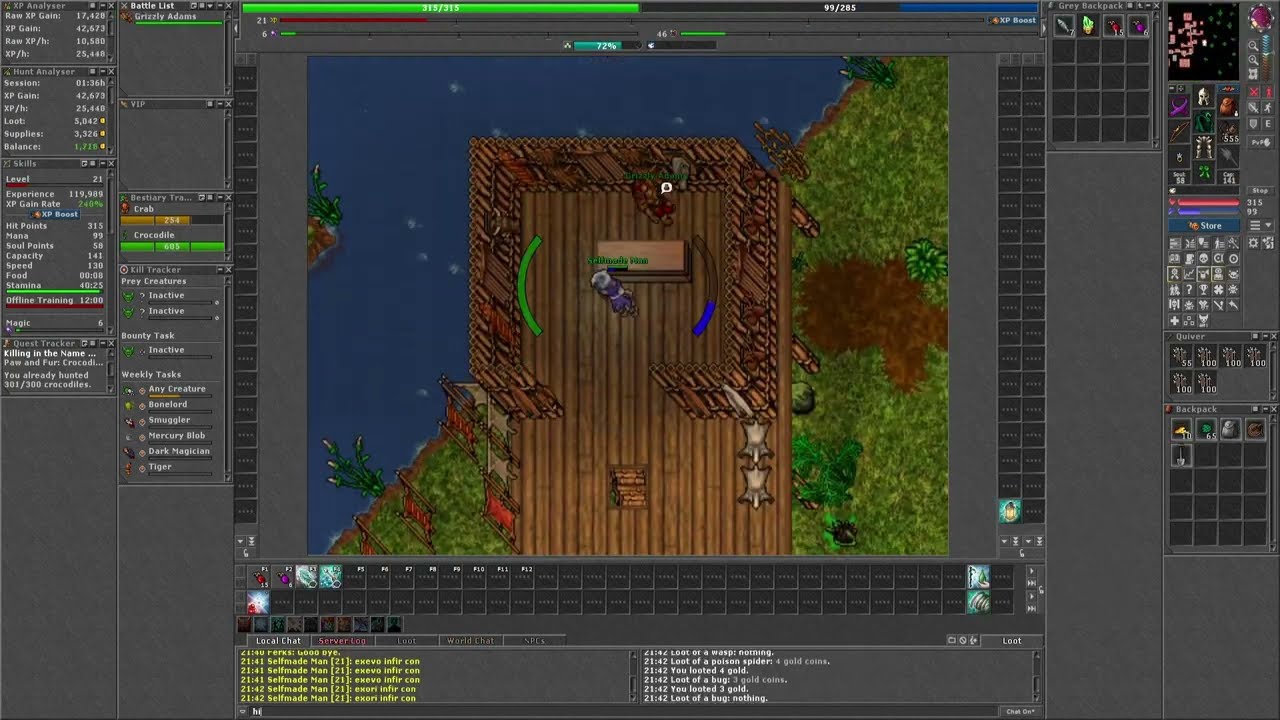Click the Bonelord weekly task

pyautogui.click(x=170, y=405)
